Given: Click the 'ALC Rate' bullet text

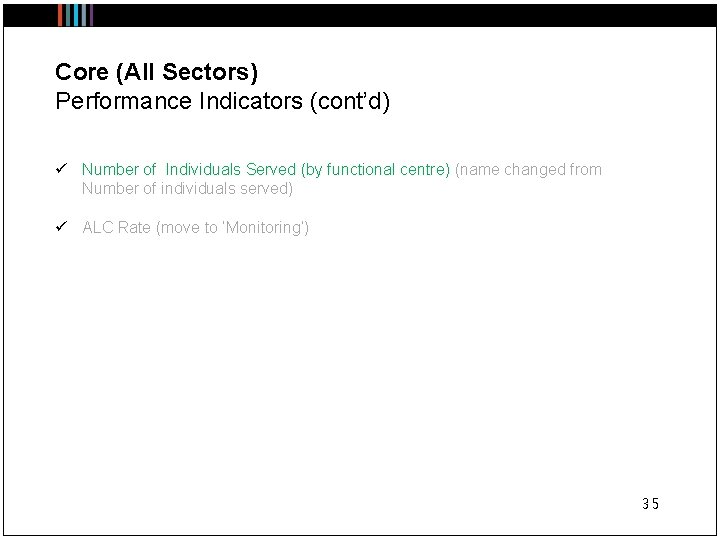Looking at the screenshot, I should click(117, 227).
